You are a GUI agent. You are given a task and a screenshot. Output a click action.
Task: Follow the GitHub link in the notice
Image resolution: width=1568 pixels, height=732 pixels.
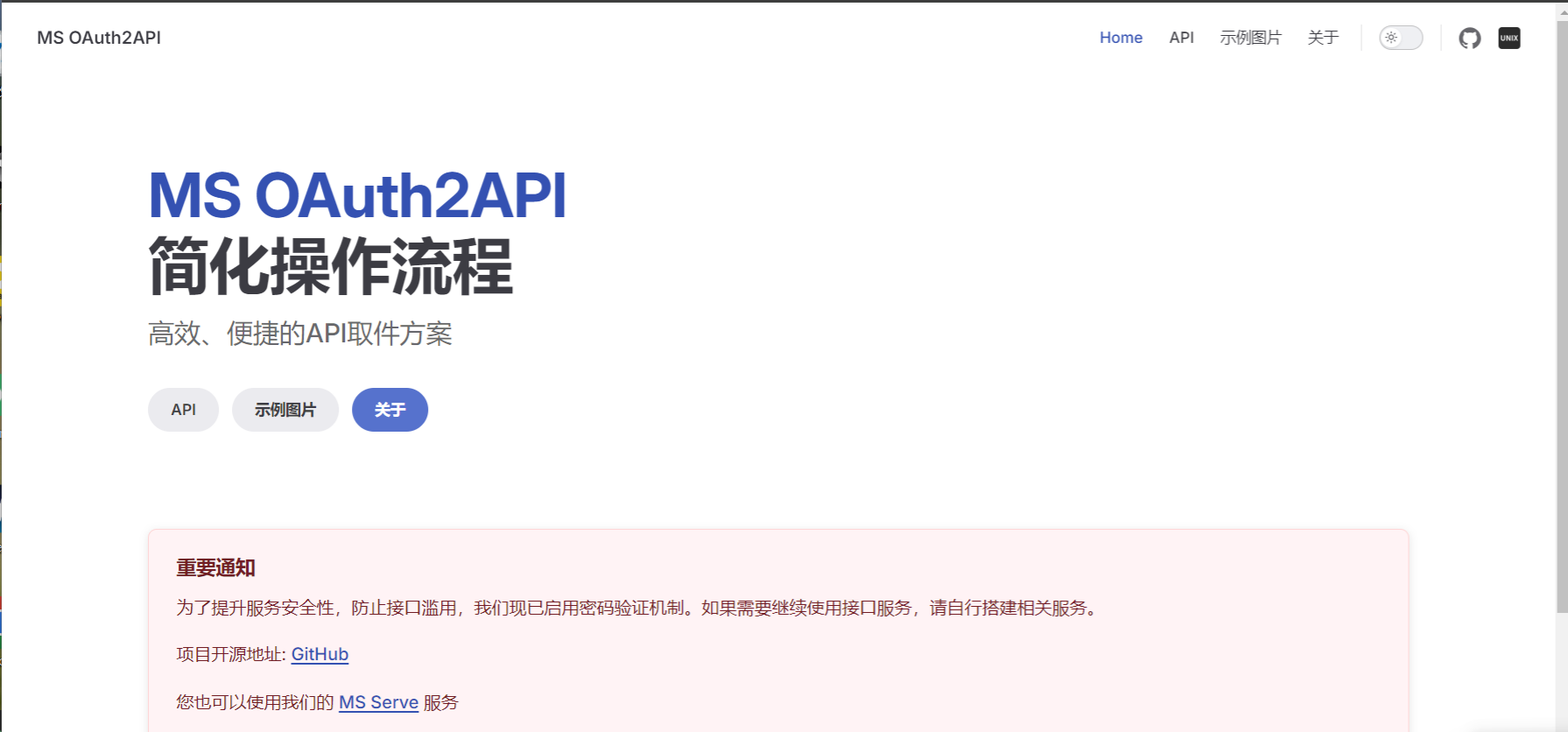click(x=320, y=654)
